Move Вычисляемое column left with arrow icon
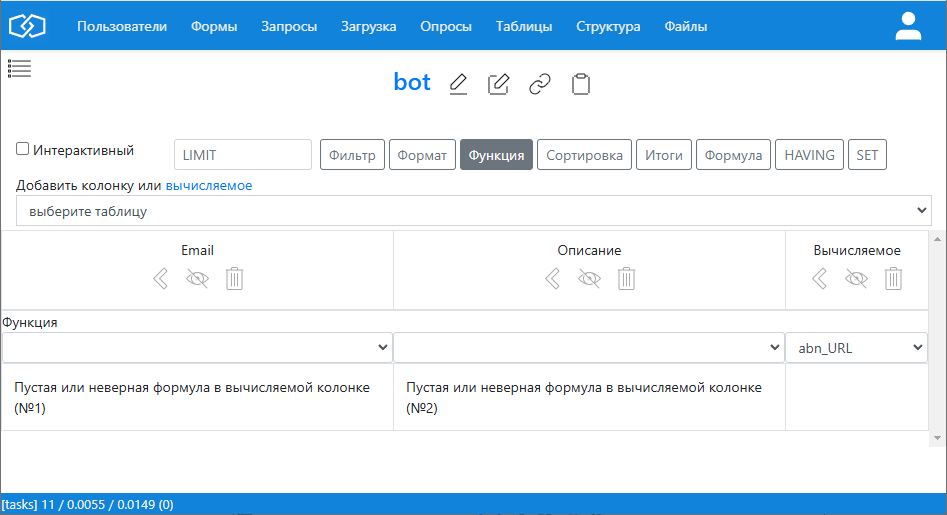The height and width of the screenshot is (515, 947). pyautogui.click(x=820, y=278)
